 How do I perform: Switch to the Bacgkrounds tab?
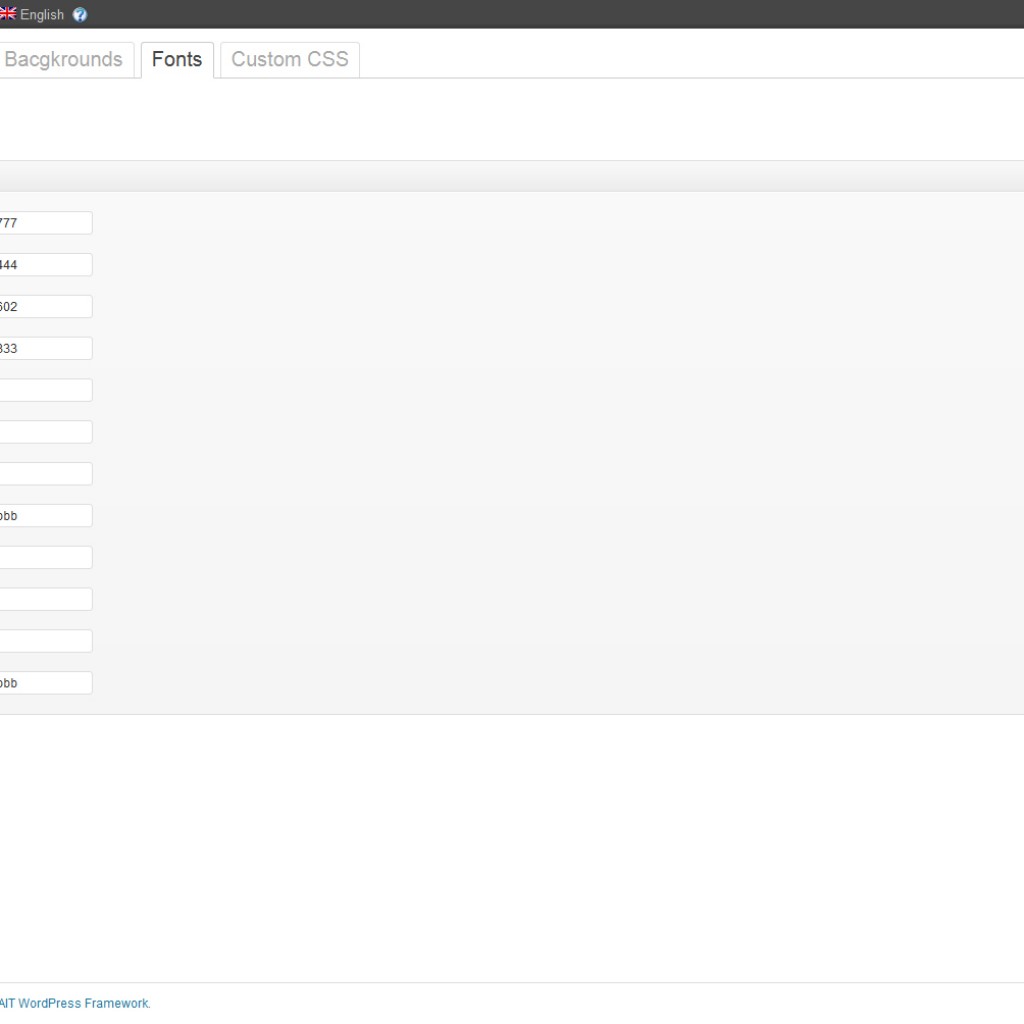[64, 60]
